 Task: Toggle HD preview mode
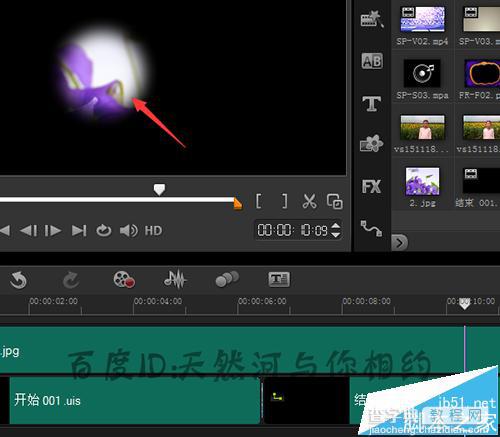point(153,231)
